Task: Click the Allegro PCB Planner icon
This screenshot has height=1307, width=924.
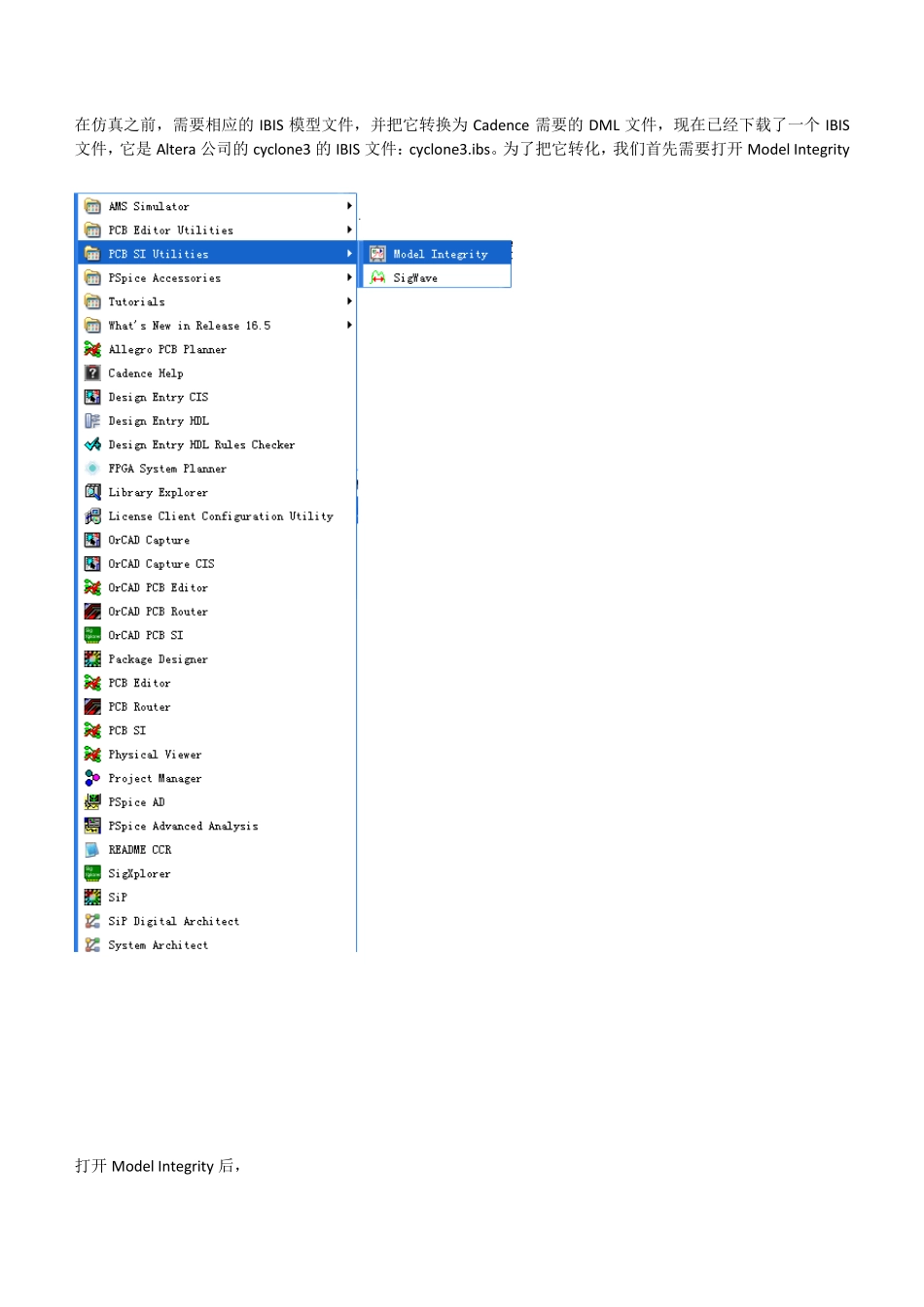Action: (92, 349)
